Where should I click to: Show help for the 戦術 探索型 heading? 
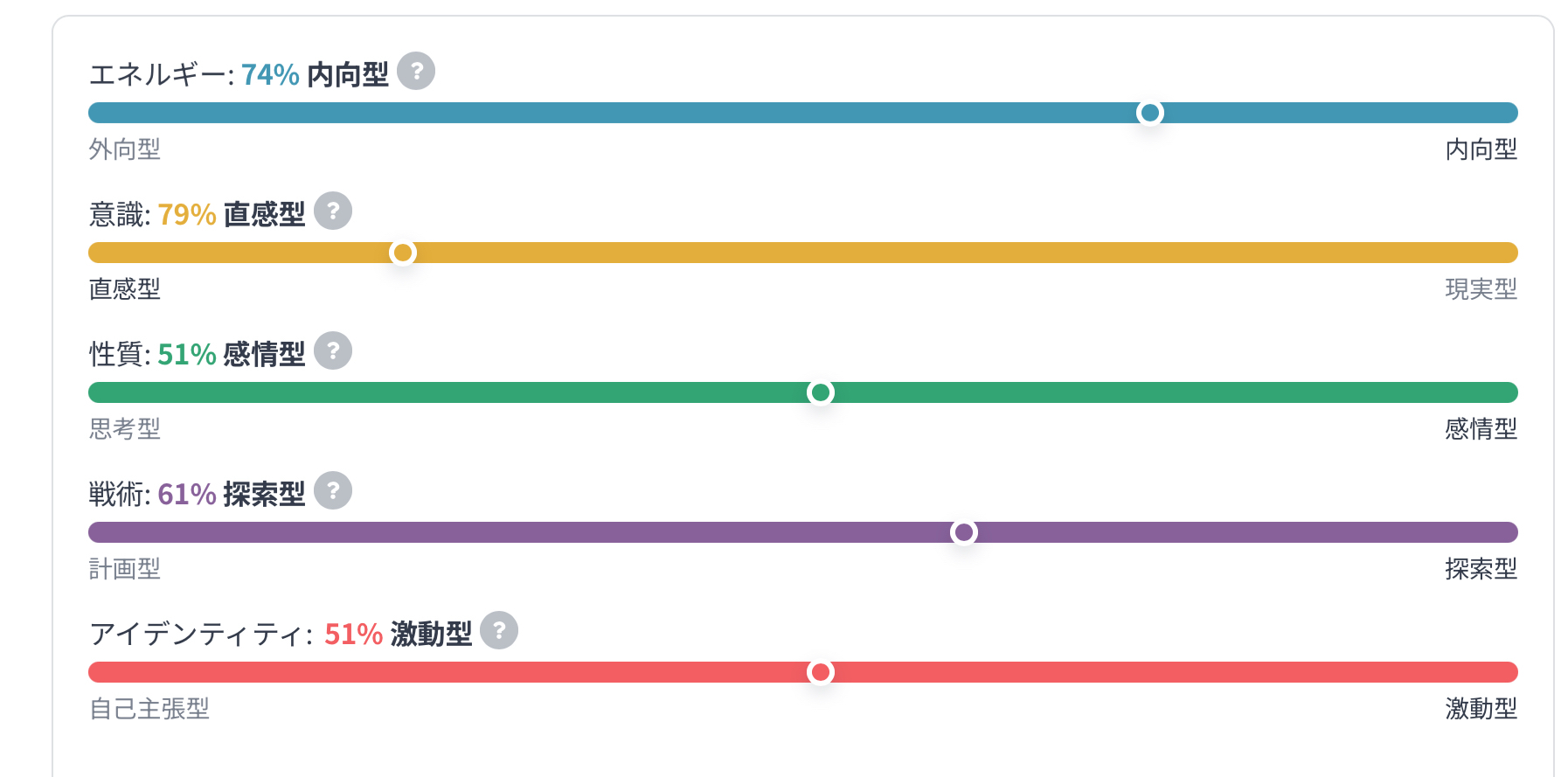[x=333, y=490]
